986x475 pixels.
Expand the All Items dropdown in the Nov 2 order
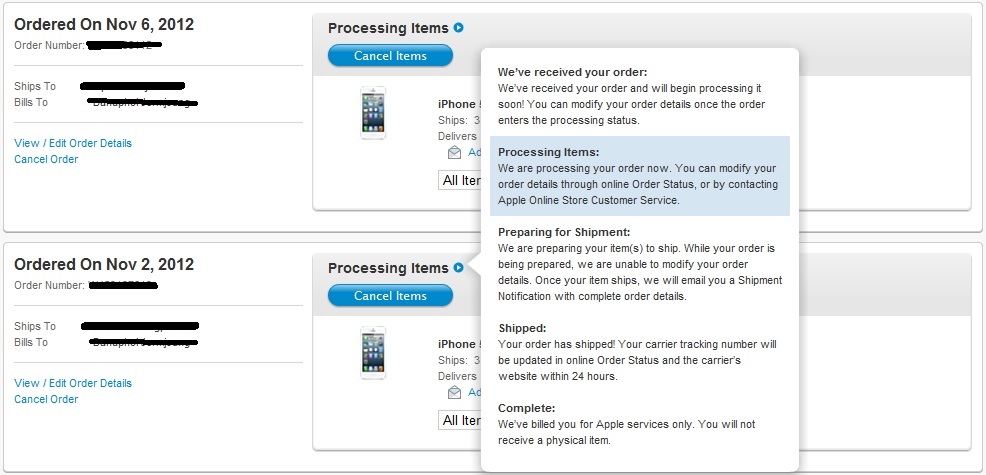coord(461,421)
